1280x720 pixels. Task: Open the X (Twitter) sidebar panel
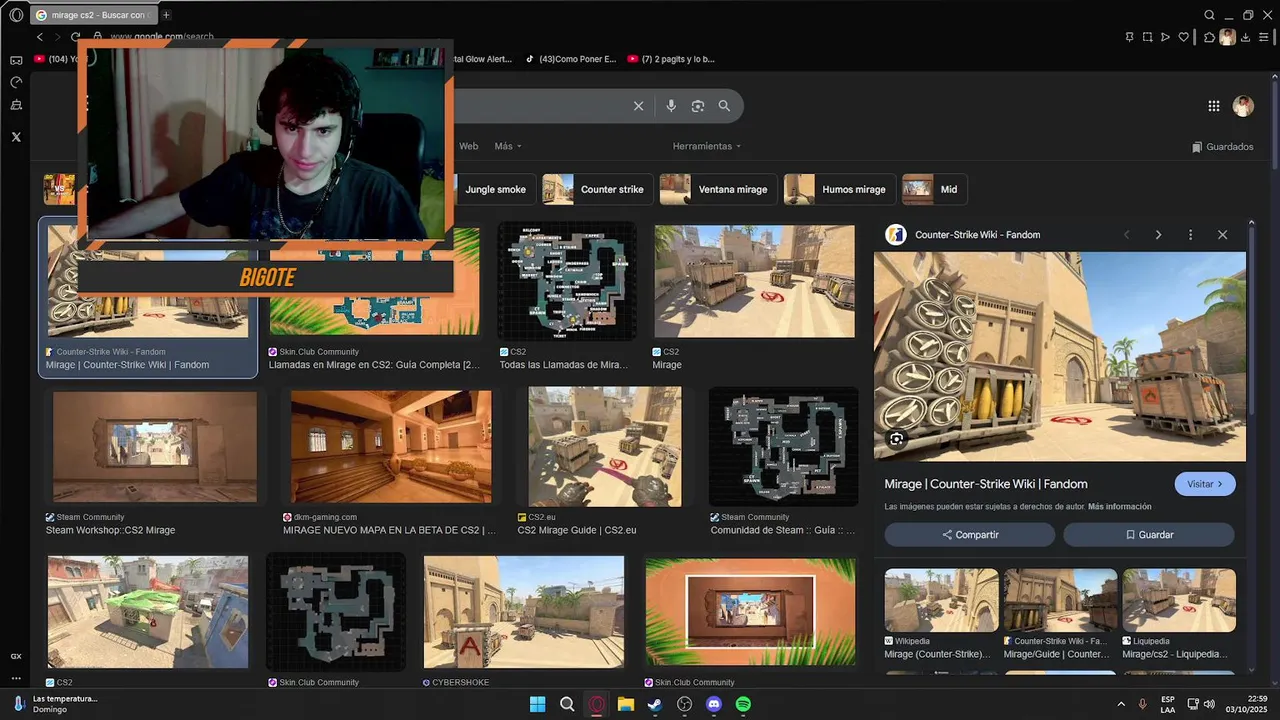16,137
